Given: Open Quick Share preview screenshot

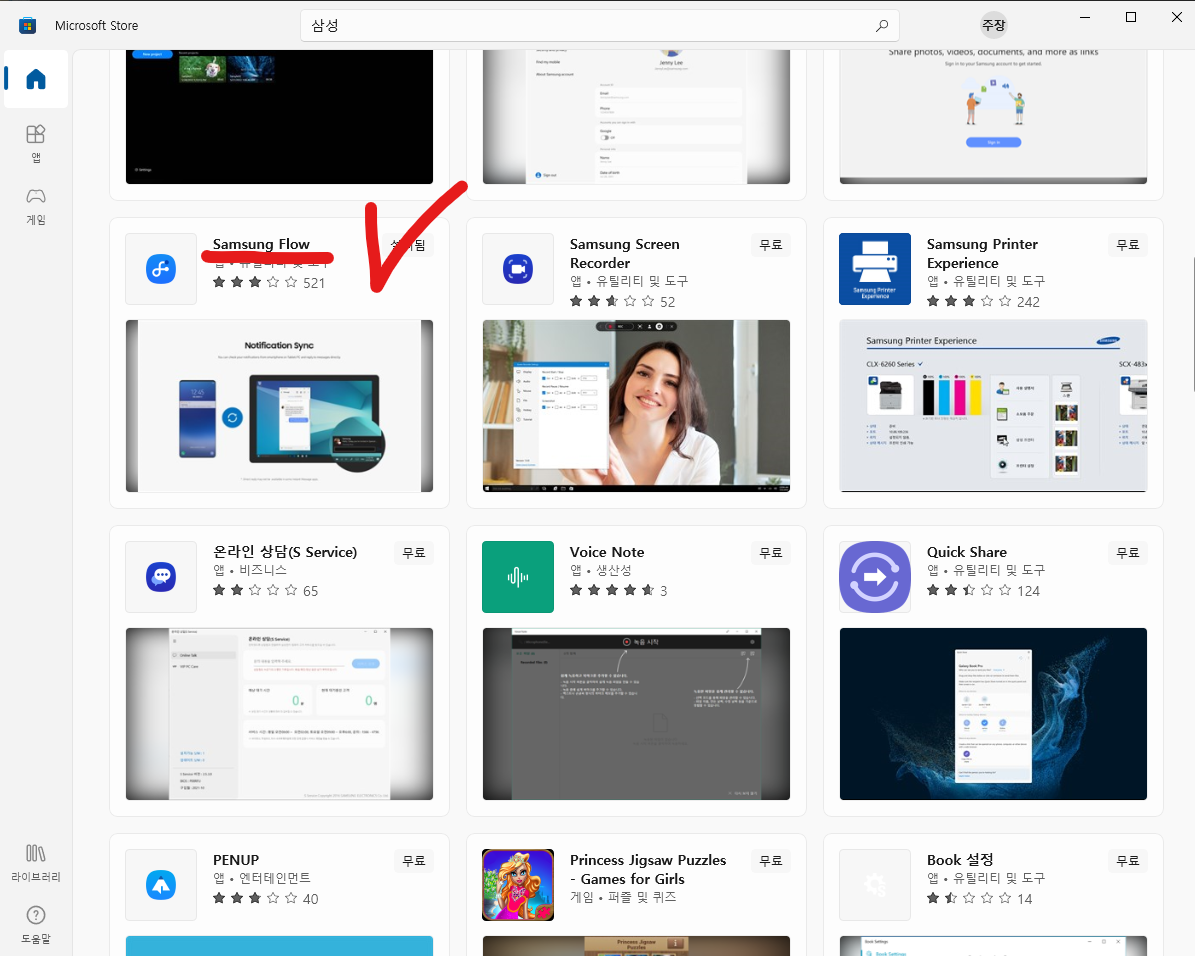Looking at the screenshot, I should point(993,714).
